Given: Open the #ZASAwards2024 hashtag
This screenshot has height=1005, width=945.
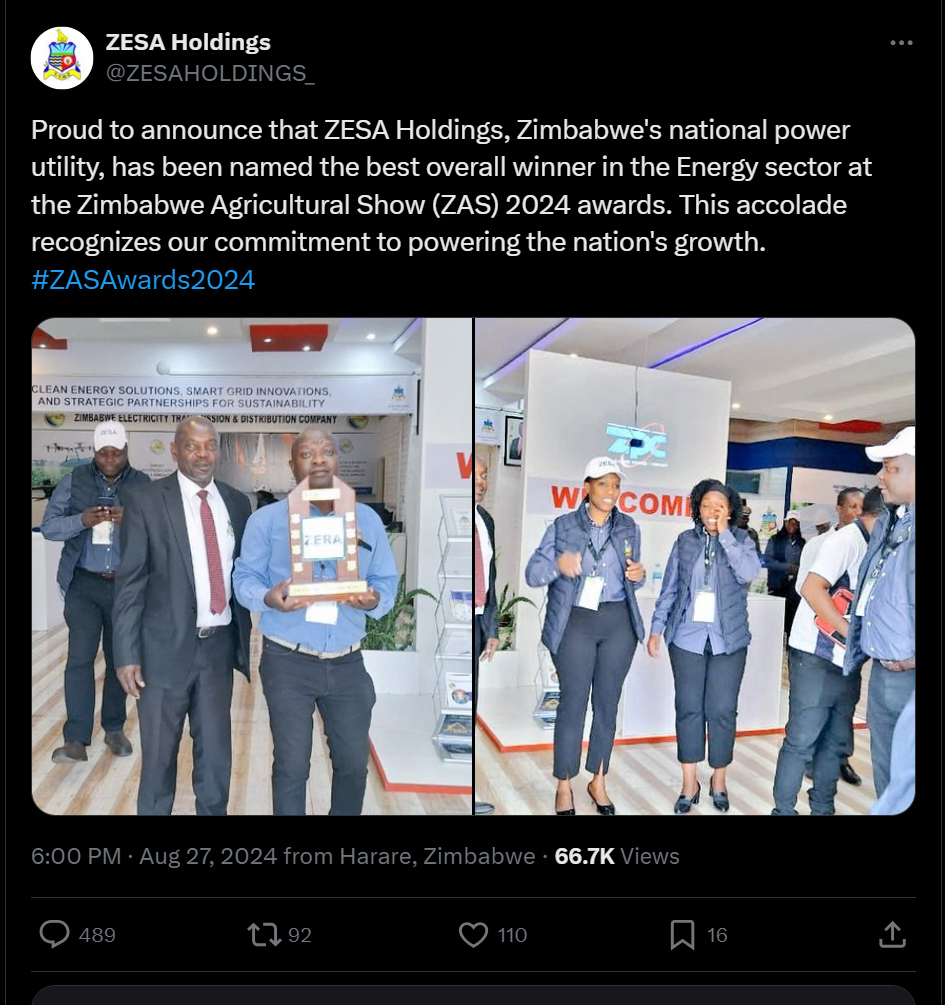Looking at the screenshot, I should (143, 279).
